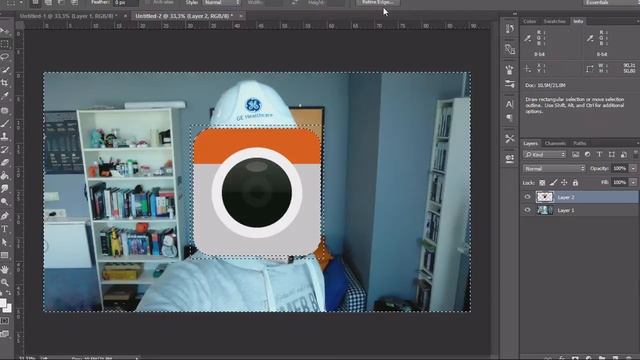Toggle lock all padlock icon
This screenshot has height=360, width=640.
(x=575, y=183)
